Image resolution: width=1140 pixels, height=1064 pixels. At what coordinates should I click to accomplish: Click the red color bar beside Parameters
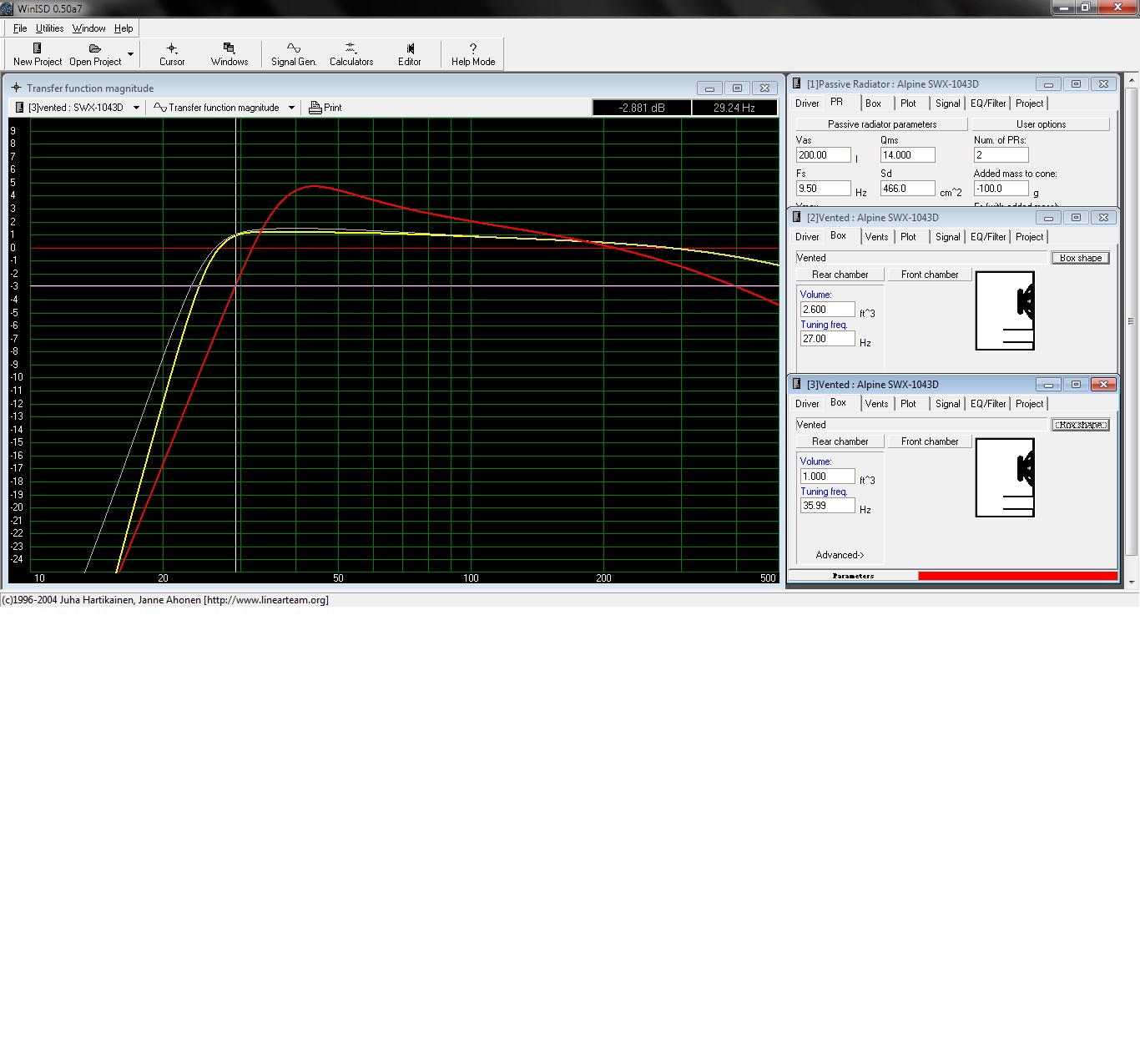[1018, 576]
